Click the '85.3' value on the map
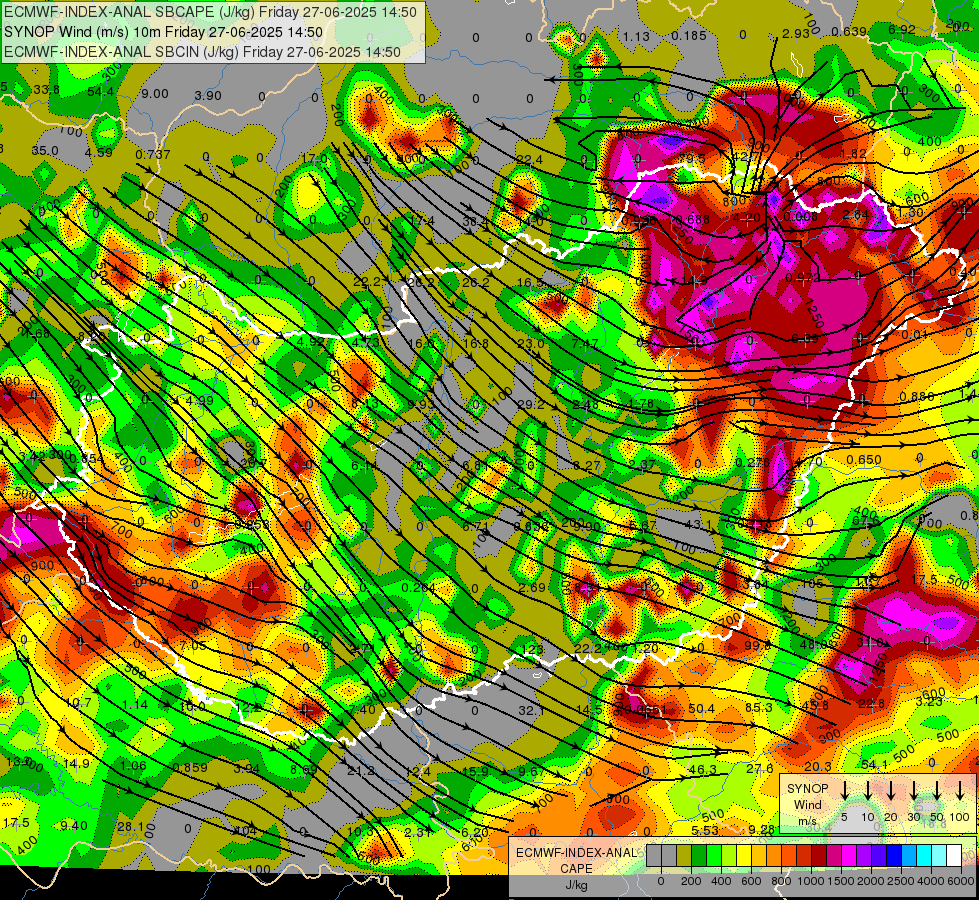This screenshot has width=979, height=900. click(x=759, y=707)
